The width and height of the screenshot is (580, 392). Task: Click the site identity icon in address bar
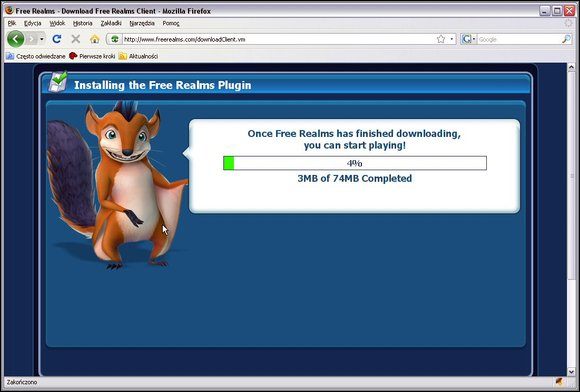[x=115, y=39]
